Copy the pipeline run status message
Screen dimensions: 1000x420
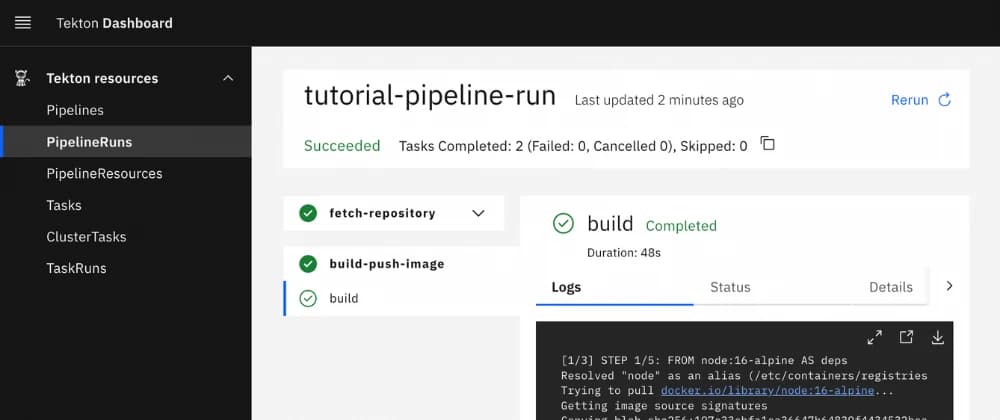tap(767, 144)
